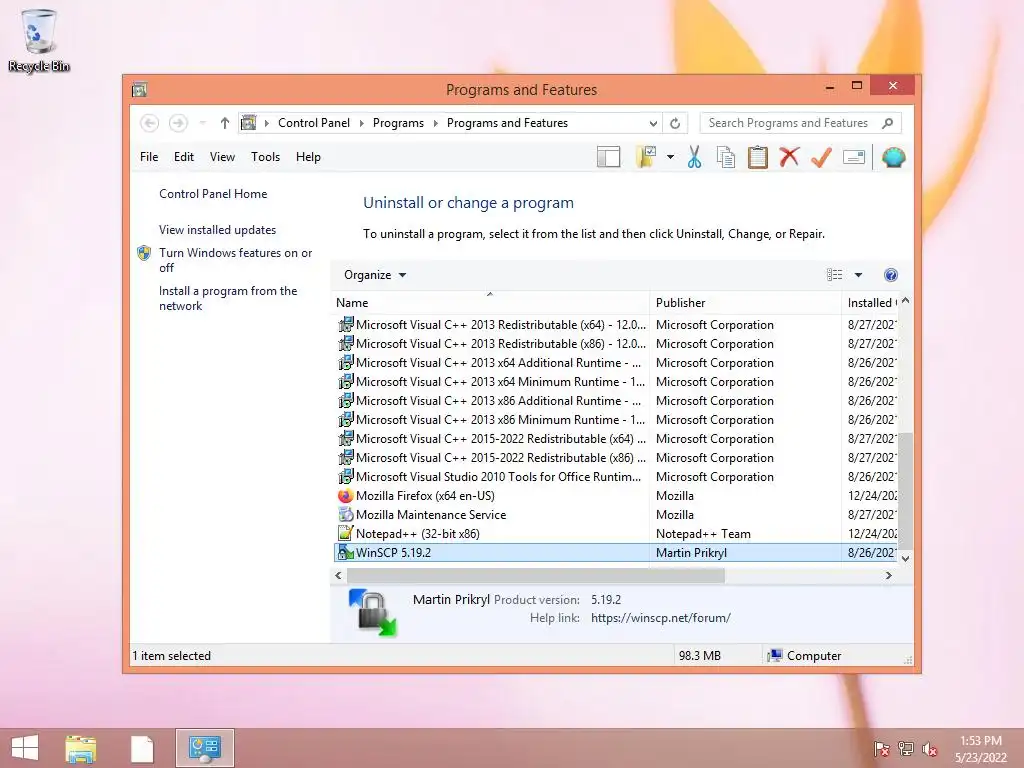Expand the address bar history dropdown
Screen dimensions: 1024x768
653,123
